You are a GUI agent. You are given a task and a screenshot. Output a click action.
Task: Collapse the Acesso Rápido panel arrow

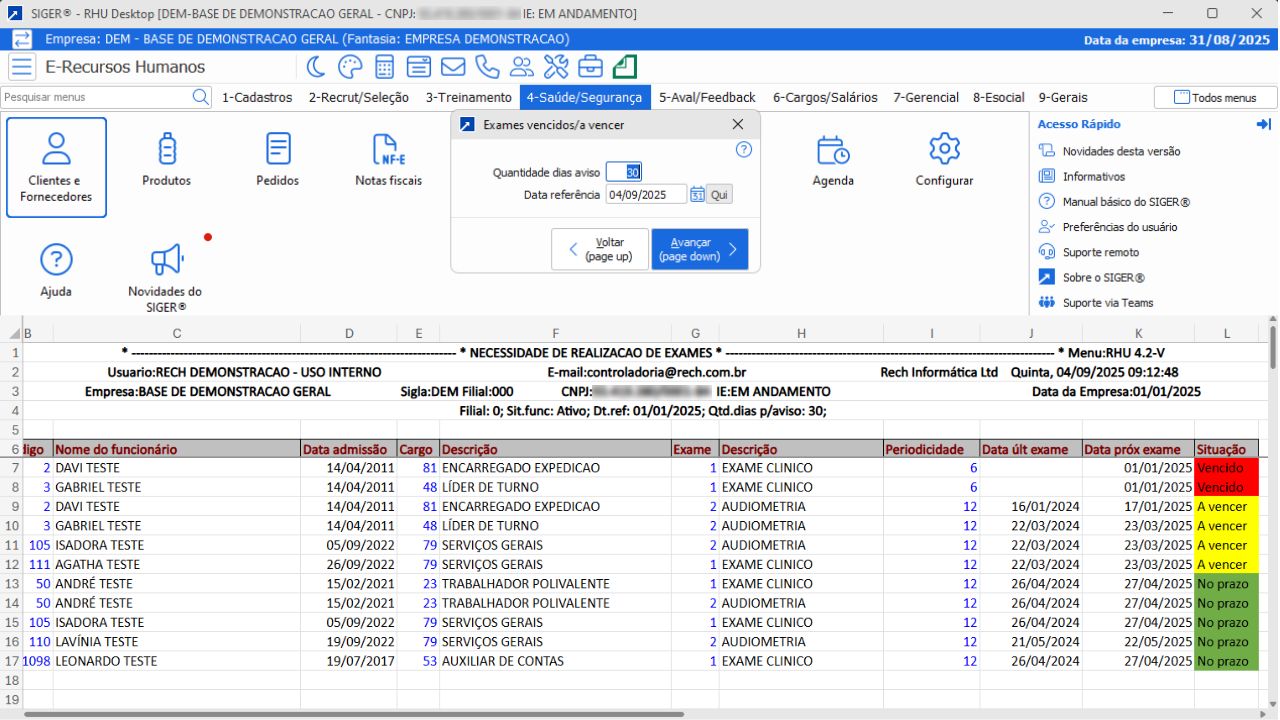click(x=1263, y=124)
